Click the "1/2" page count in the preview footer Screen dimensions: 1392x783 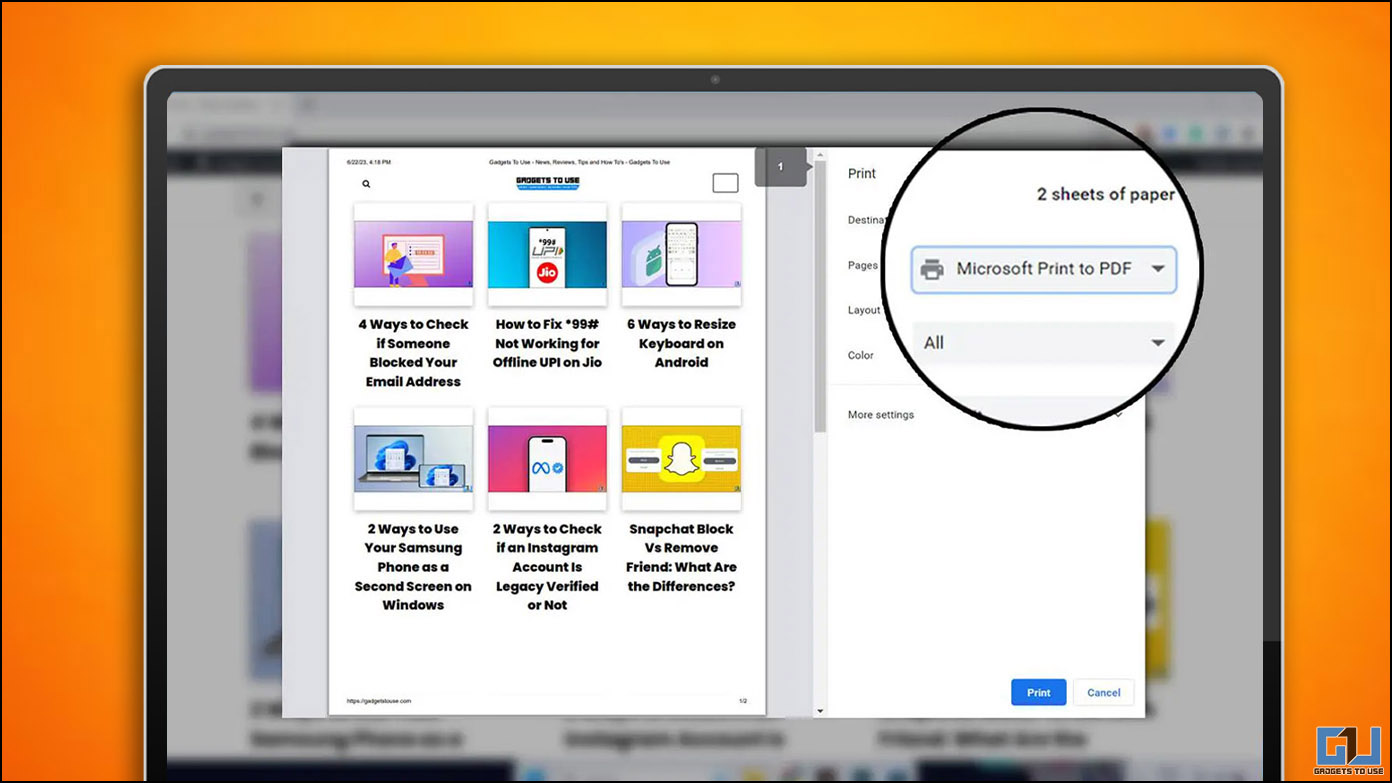coord(743,701)
